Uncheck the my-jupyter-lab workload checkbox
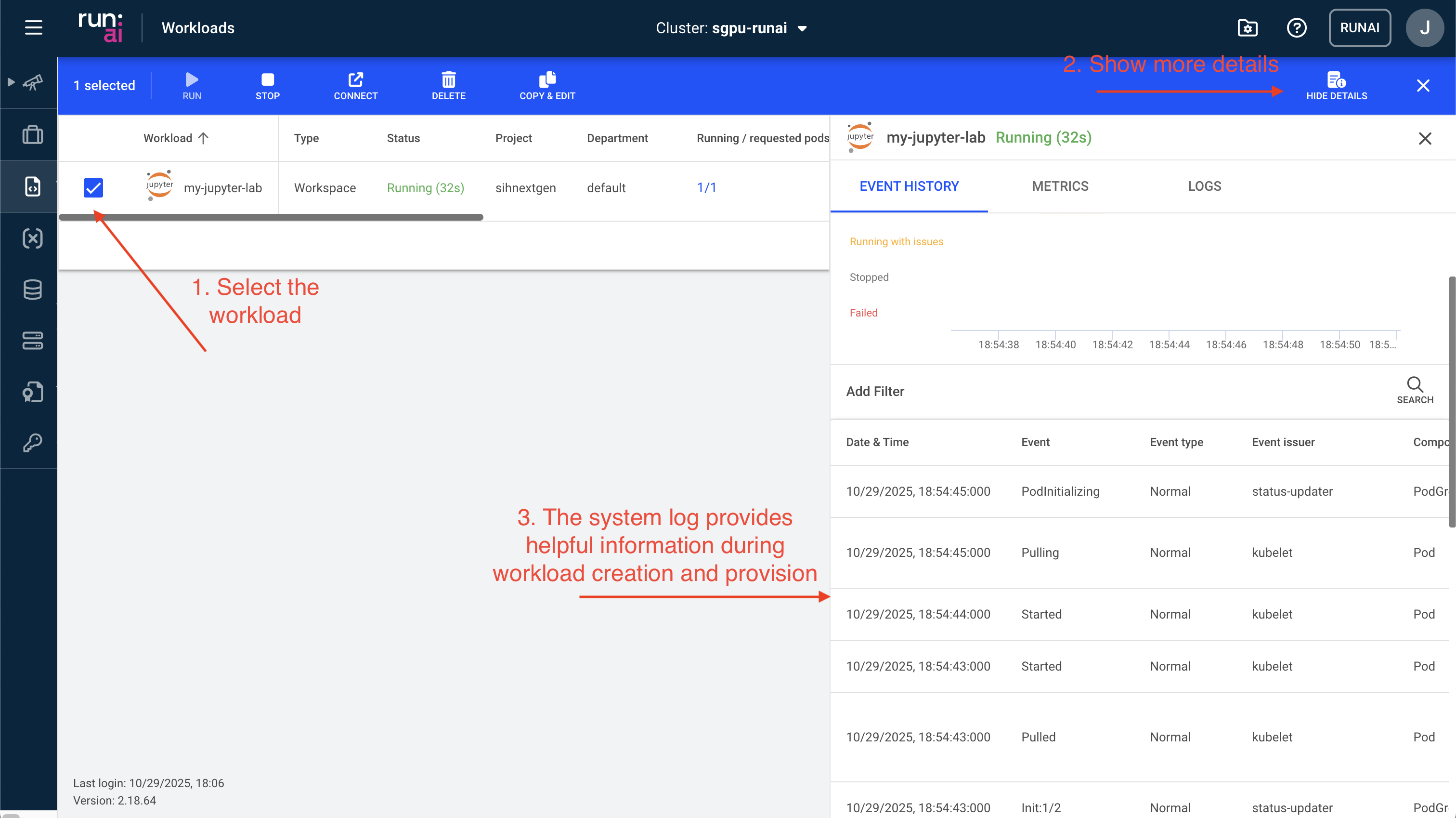The image size is (1456, 818). [93, 187]
